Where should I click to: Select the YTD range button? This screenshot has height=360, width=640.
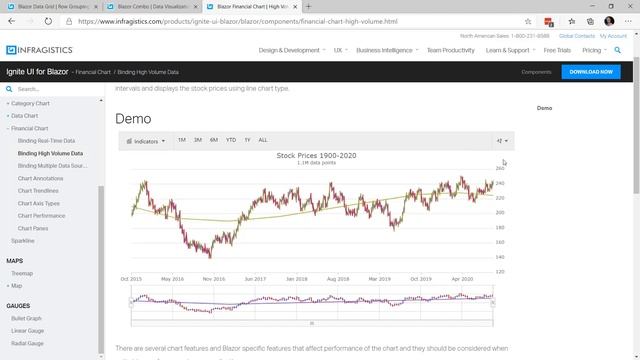tap(231, 140)
